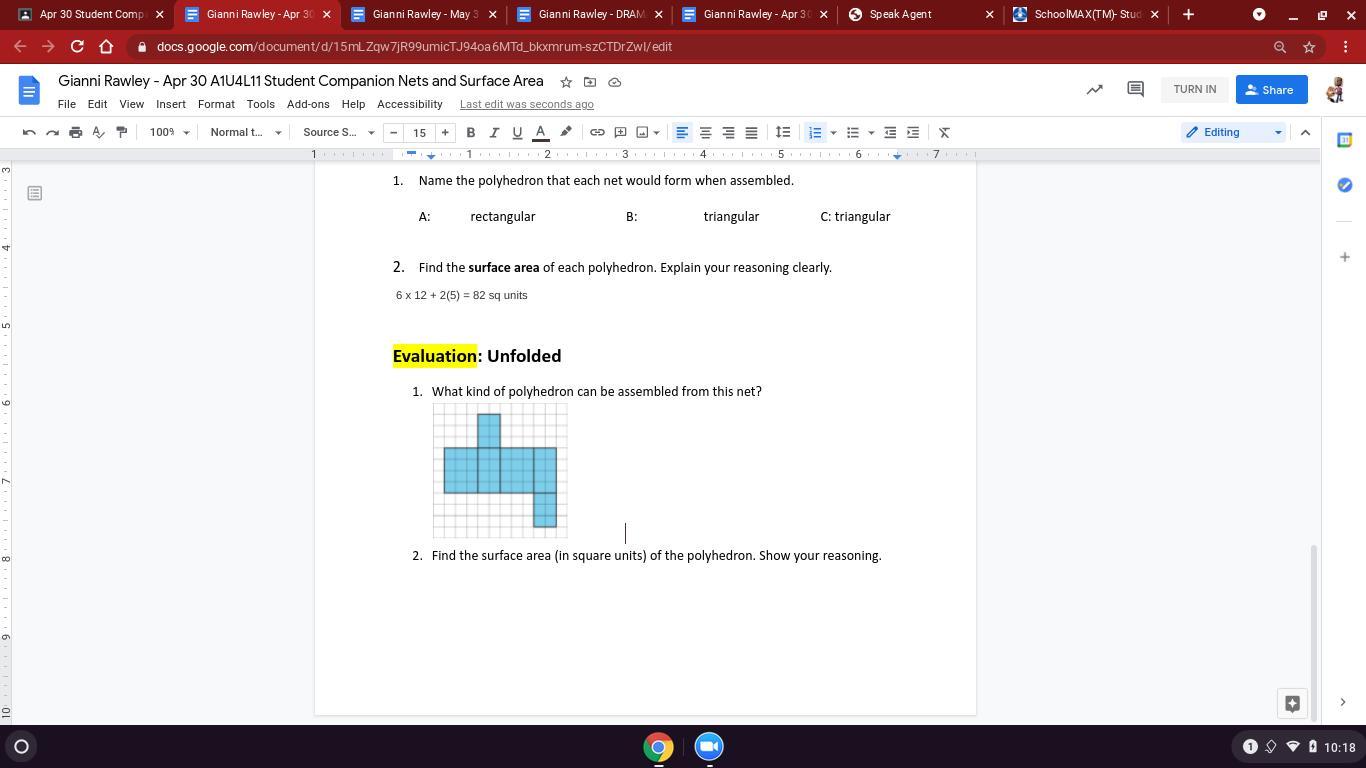Justify the text
This screenshot has height=768, width=1366.
pyautogui.click(x=751, y=132)
